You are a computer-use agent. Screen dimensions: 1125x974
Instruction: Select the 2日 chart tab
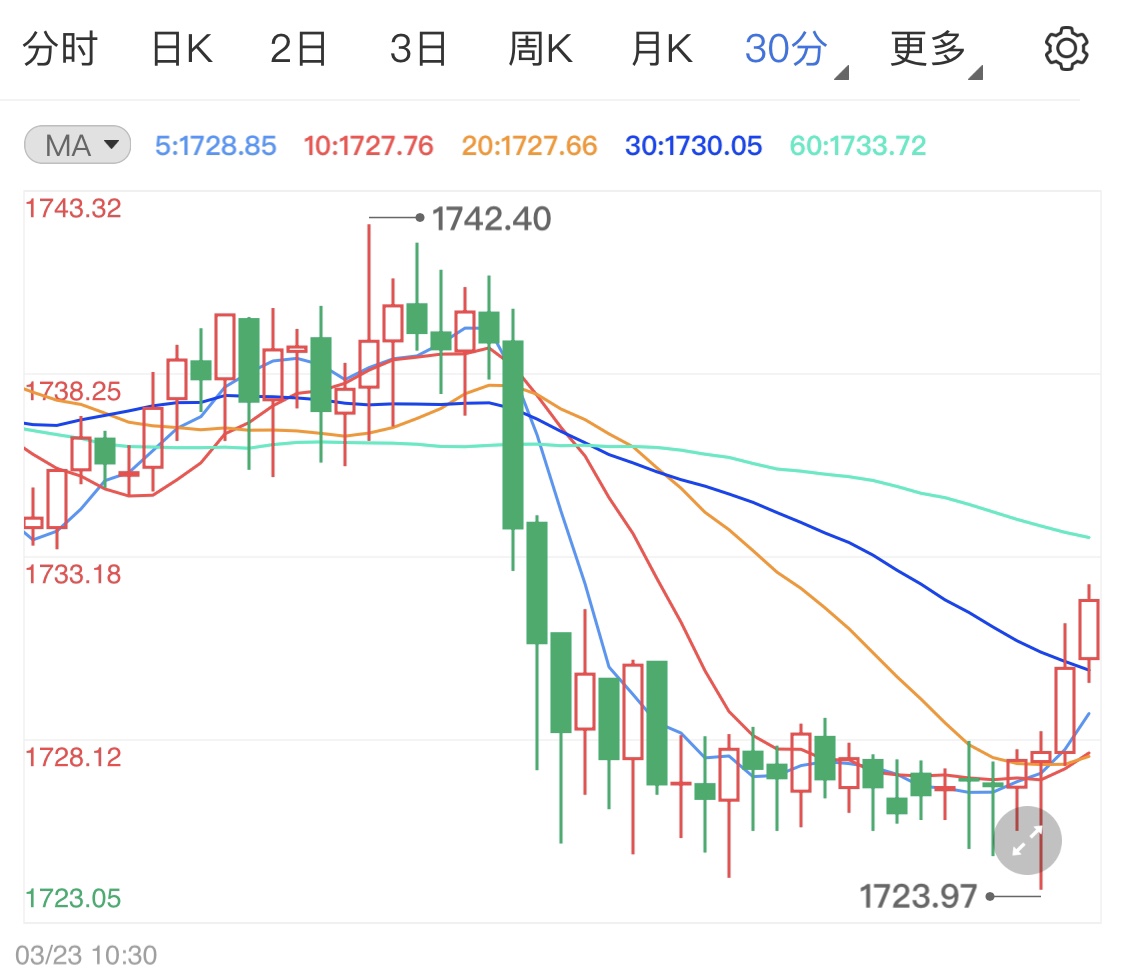[298, 49]
